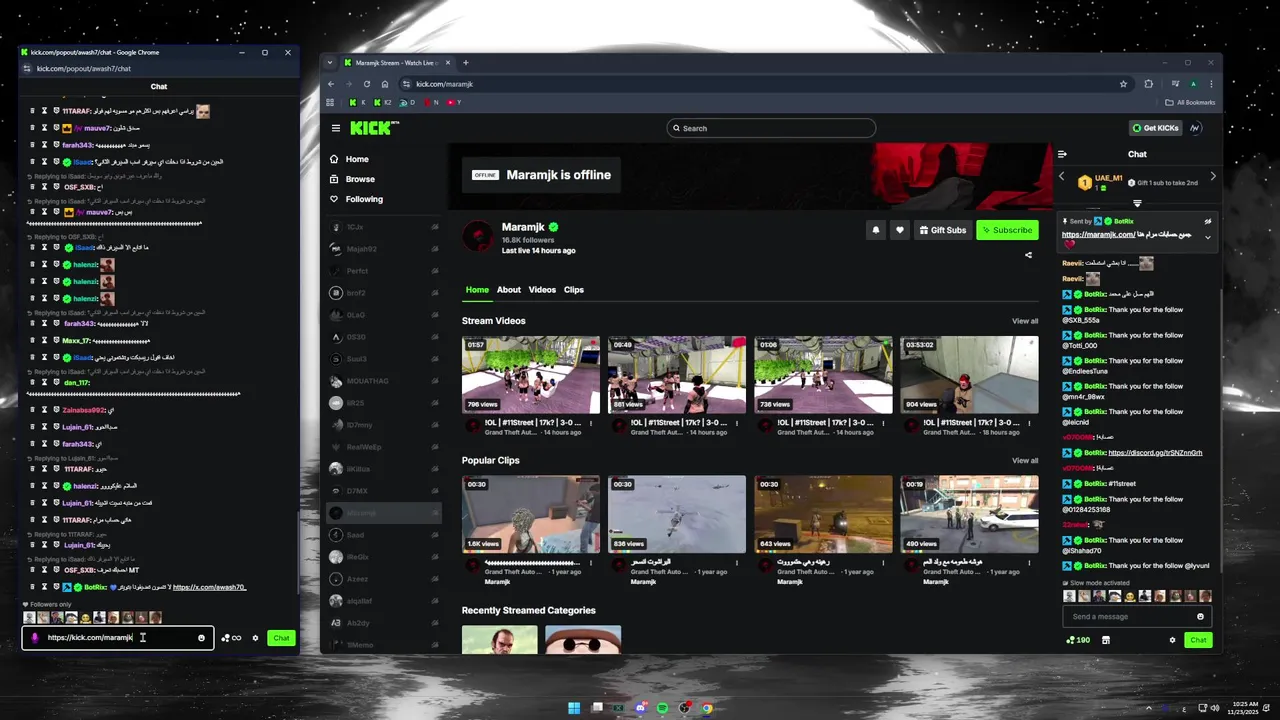Image resolution: width=1280 pixels, height=720 pixels.
Task: Click the share icon below Subscribe
Action: coord(1028,255)
